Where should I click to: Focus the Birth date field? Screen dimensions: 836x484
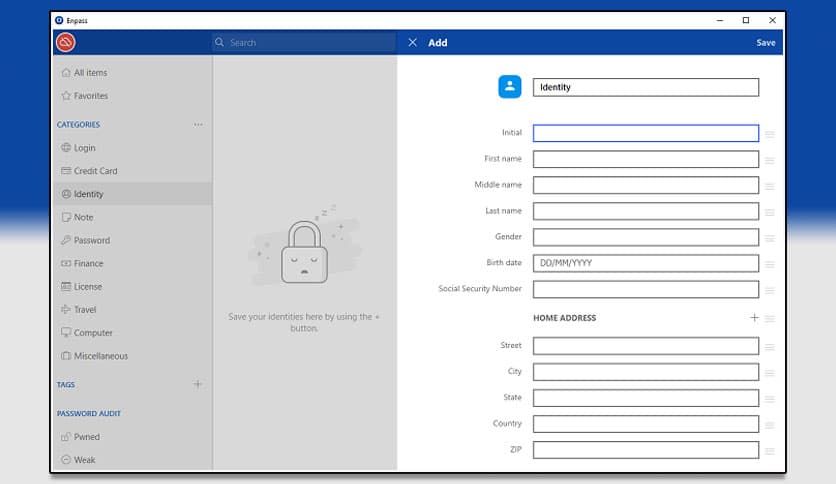pos(646,263)
